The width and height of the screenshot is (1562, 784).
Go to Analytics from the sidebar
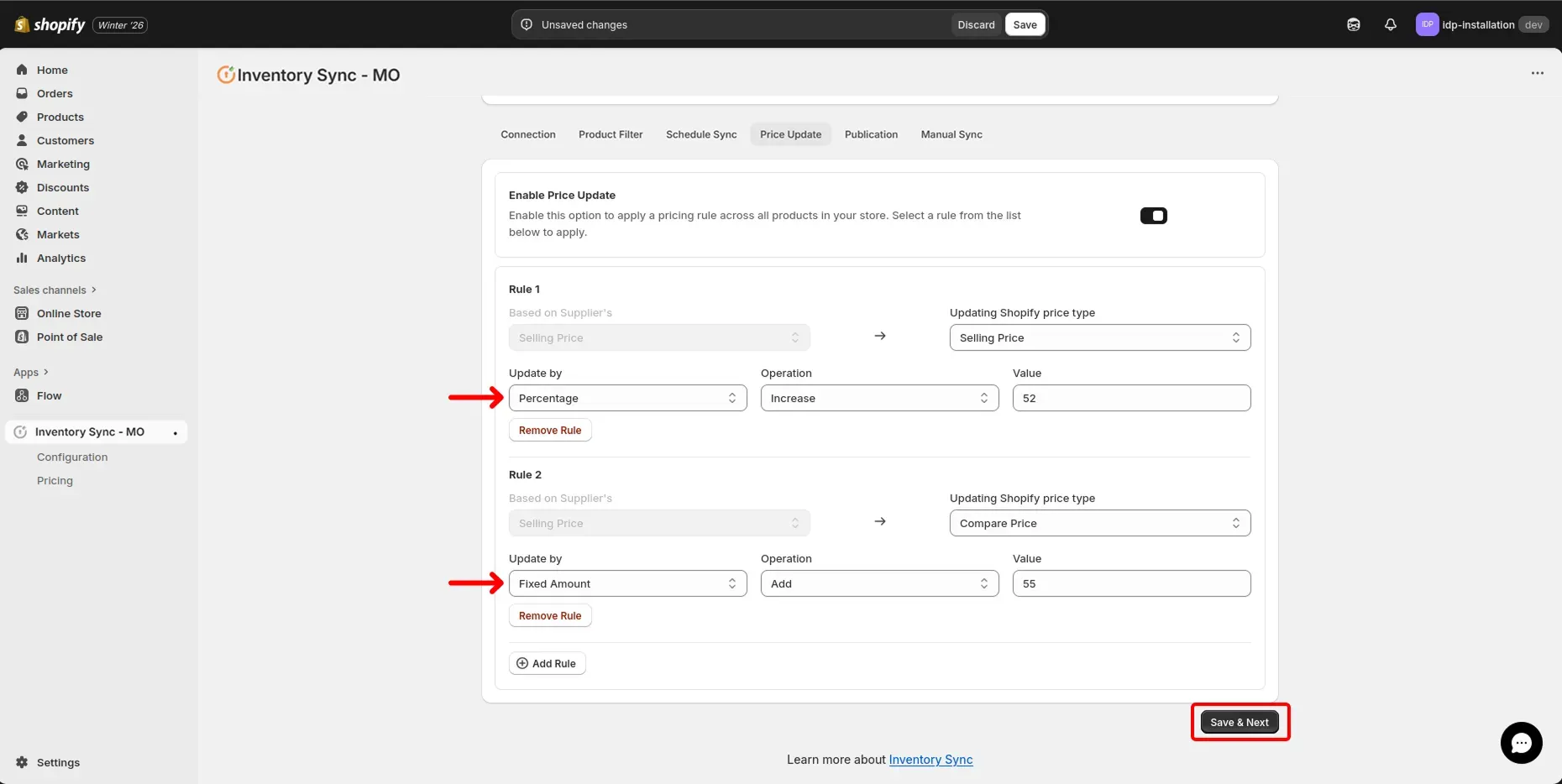(61, 258)
